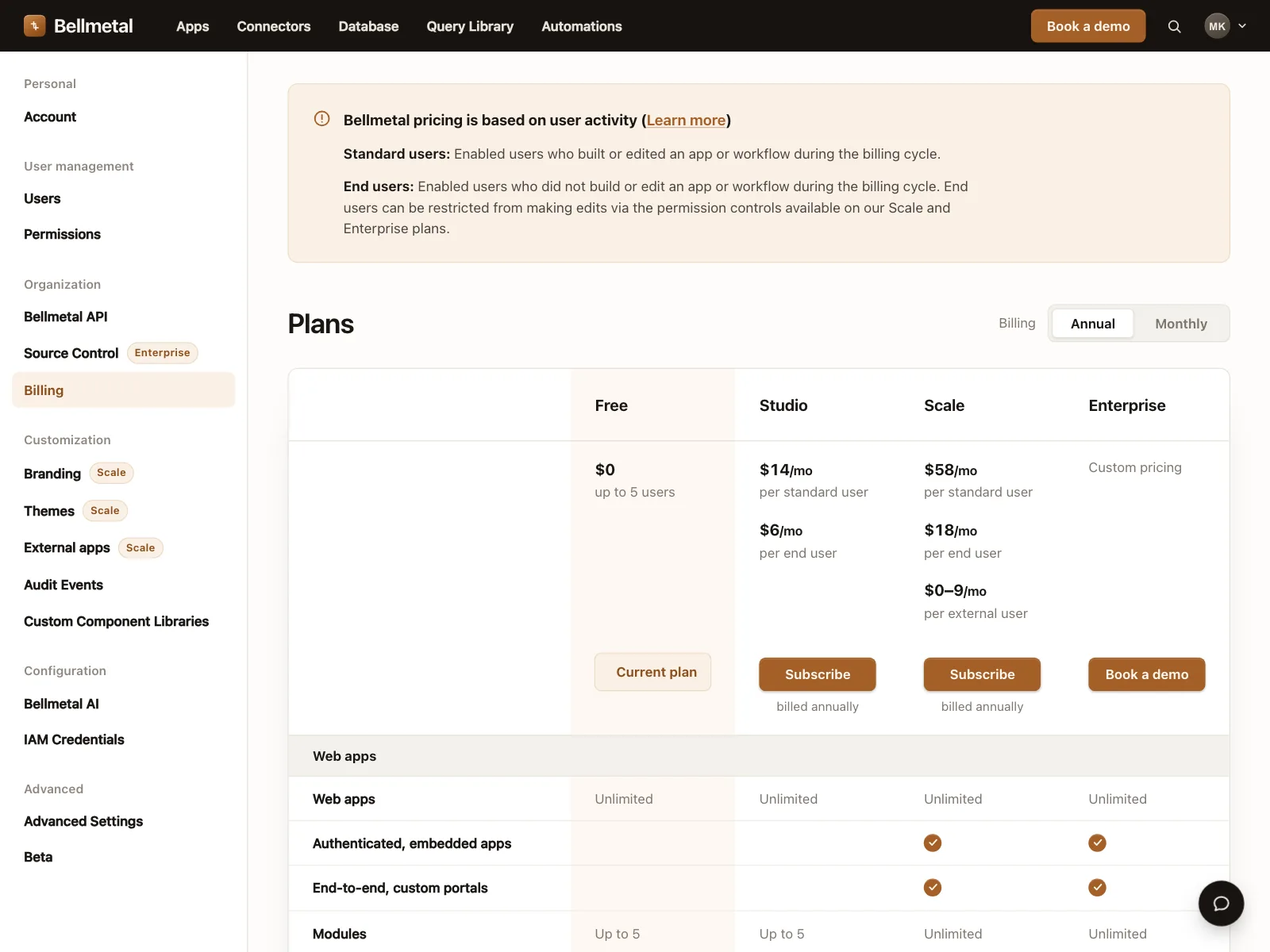Click Book a demo in header
This screenshot has width=1270, height=952.
coord(1088,26)
